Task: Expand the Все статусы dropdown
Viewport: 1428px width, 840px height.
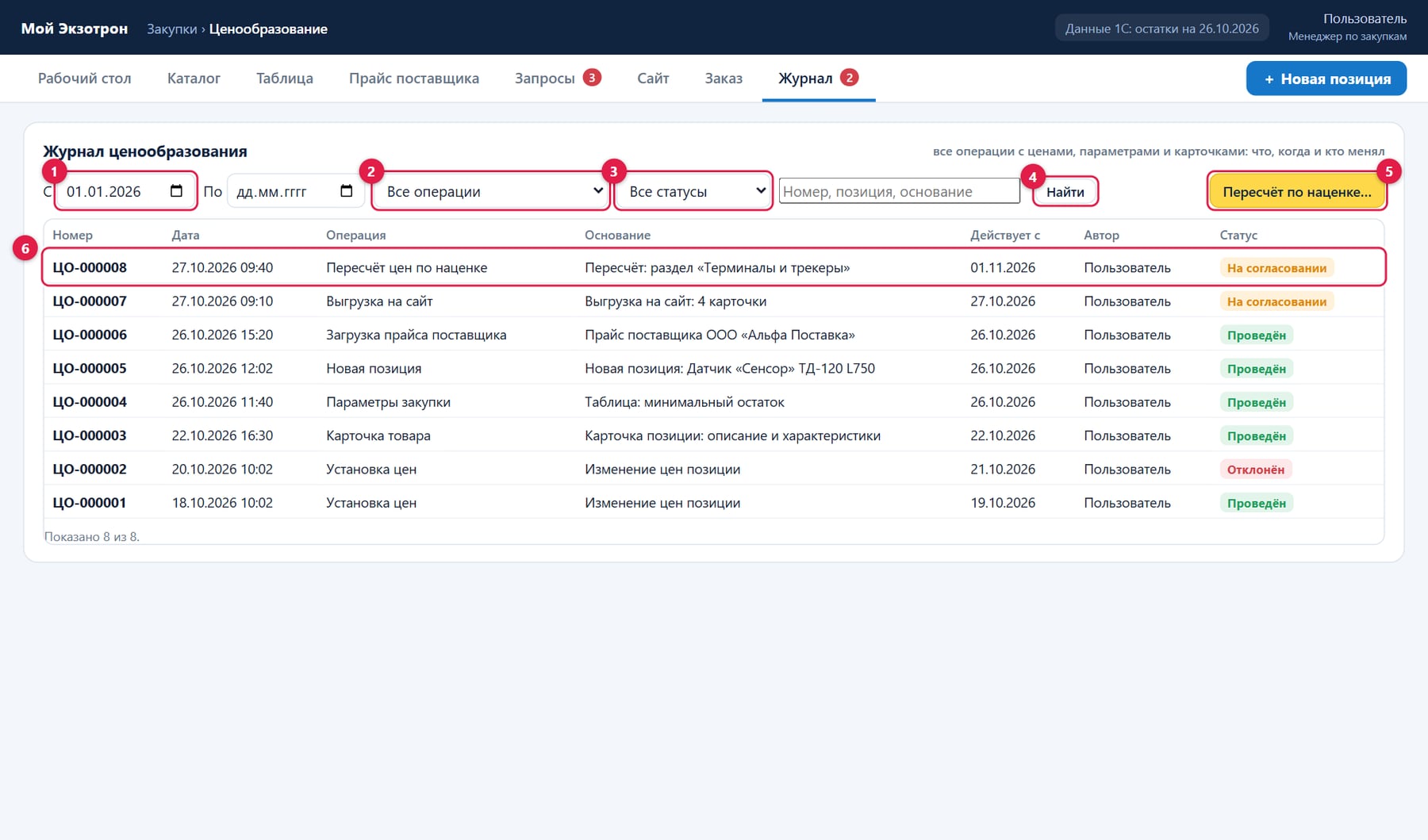Action: 693,191
